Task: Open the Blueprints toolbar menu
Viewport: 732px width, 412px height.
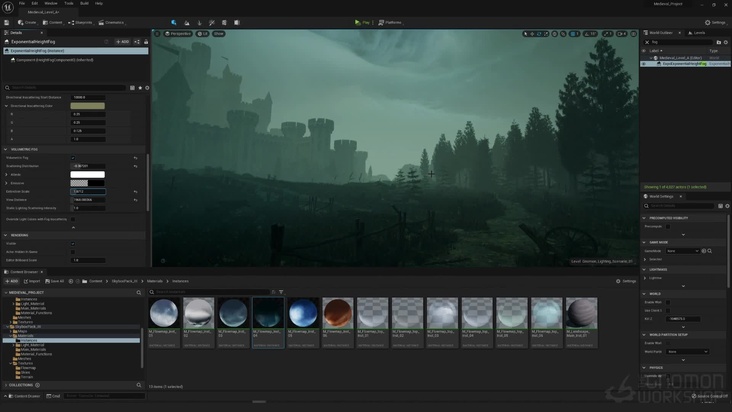Action: [82, 21]
